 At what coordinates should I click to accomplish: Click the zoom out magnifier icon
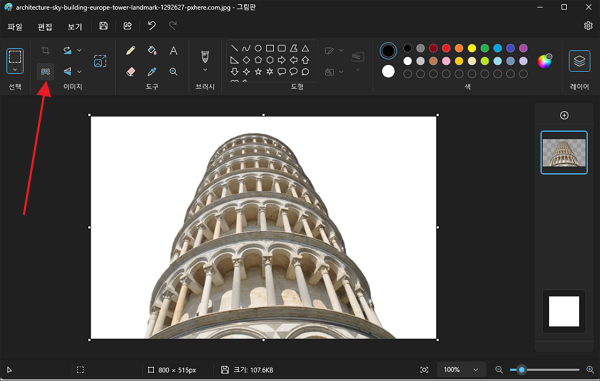coord(499,370)
